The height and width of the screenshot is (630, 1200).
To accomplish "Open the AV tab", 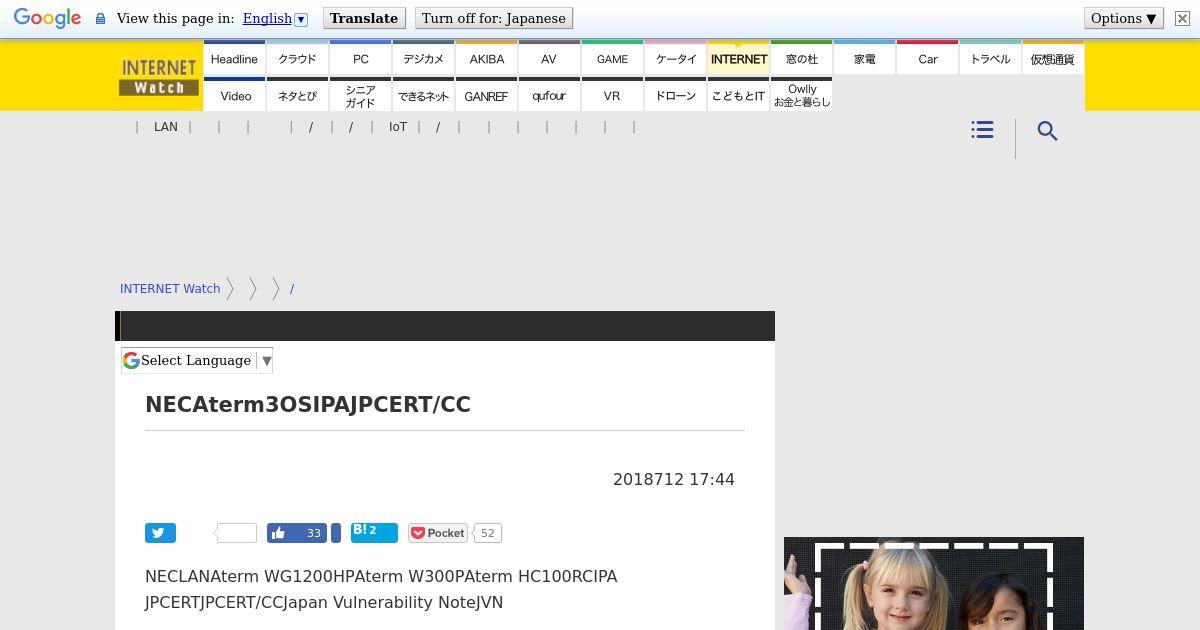I will [549, 58].
